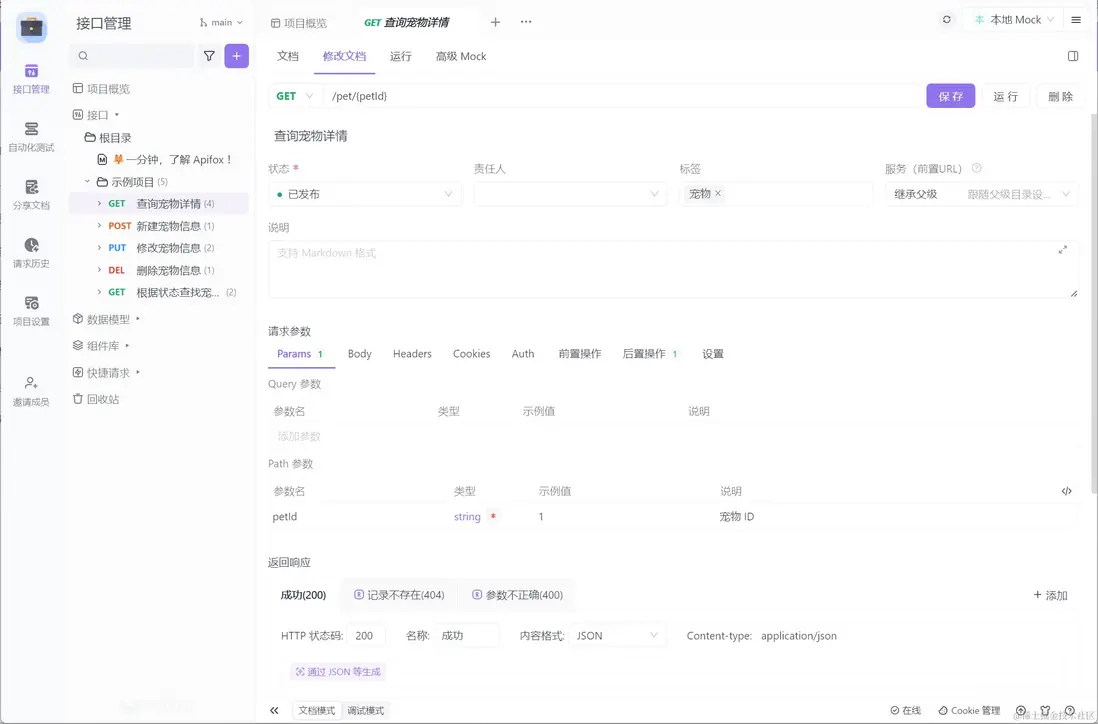Remove the 宠物 tag
The image size is (1098, 724).
[718, 193]
